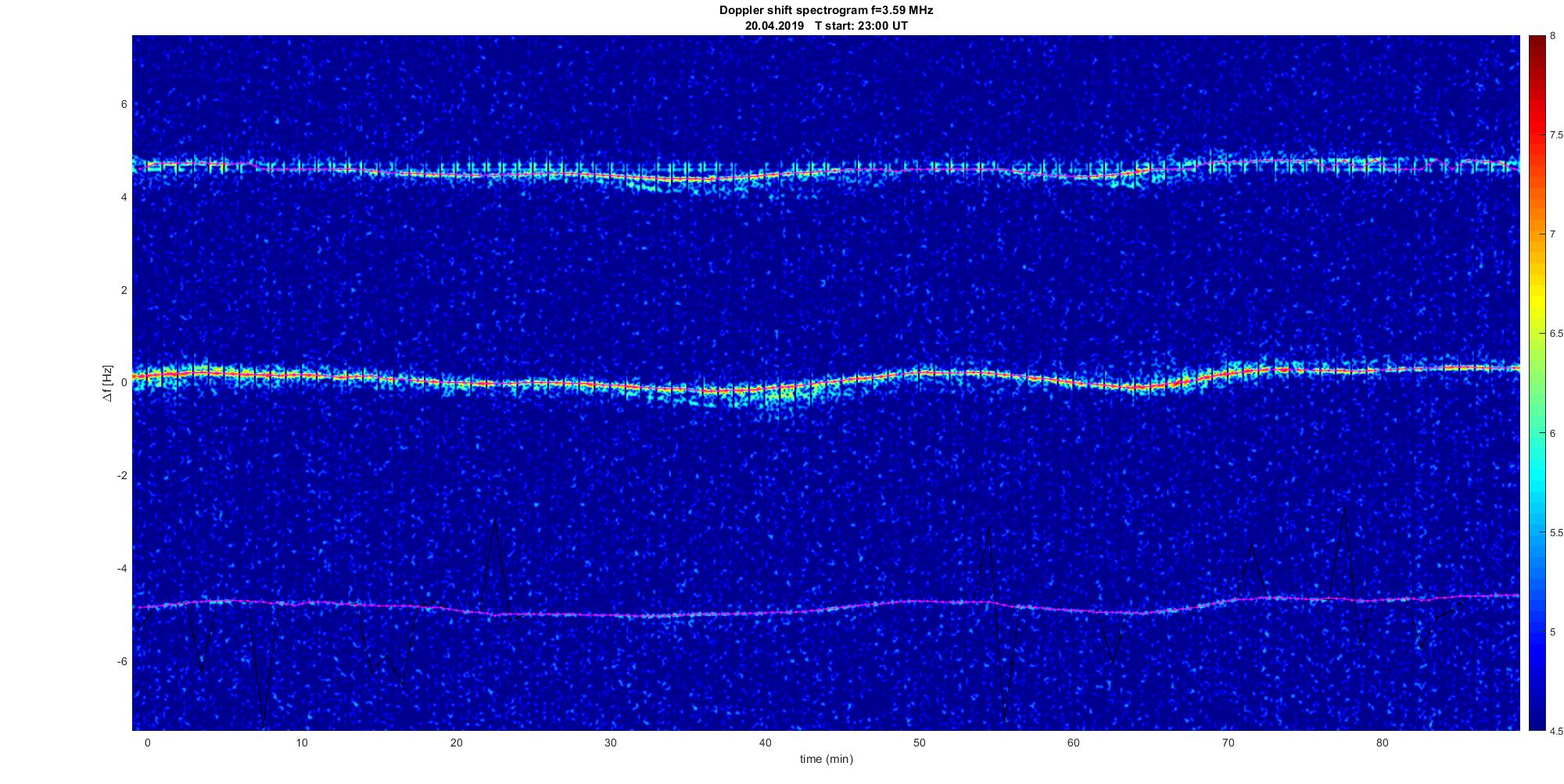Screen dimensions: 1564x784
Task: Click colorbar tick label '6'
Action: coord(1552,434)
